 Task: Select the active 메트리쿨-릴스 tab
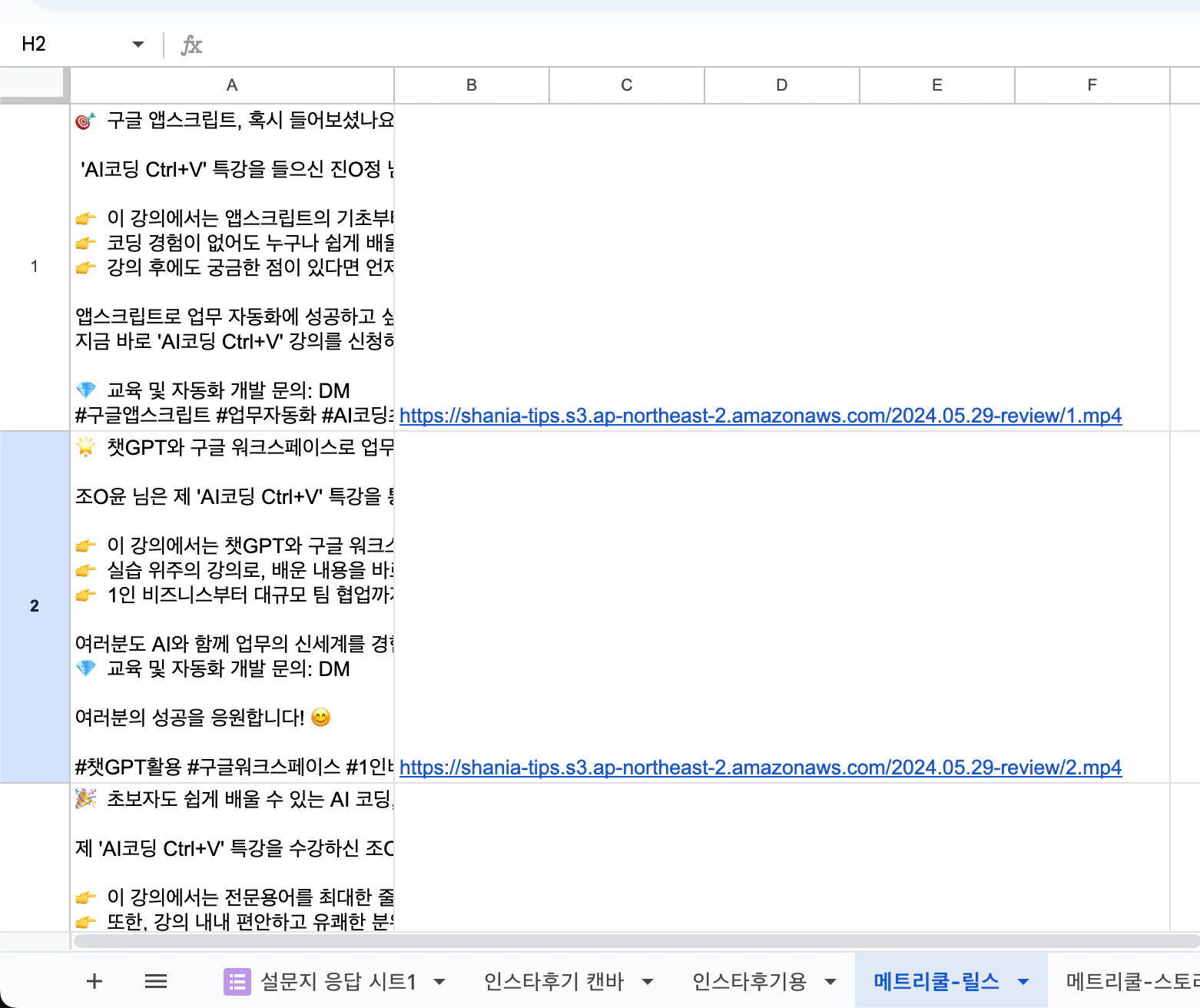pos(936,981)
